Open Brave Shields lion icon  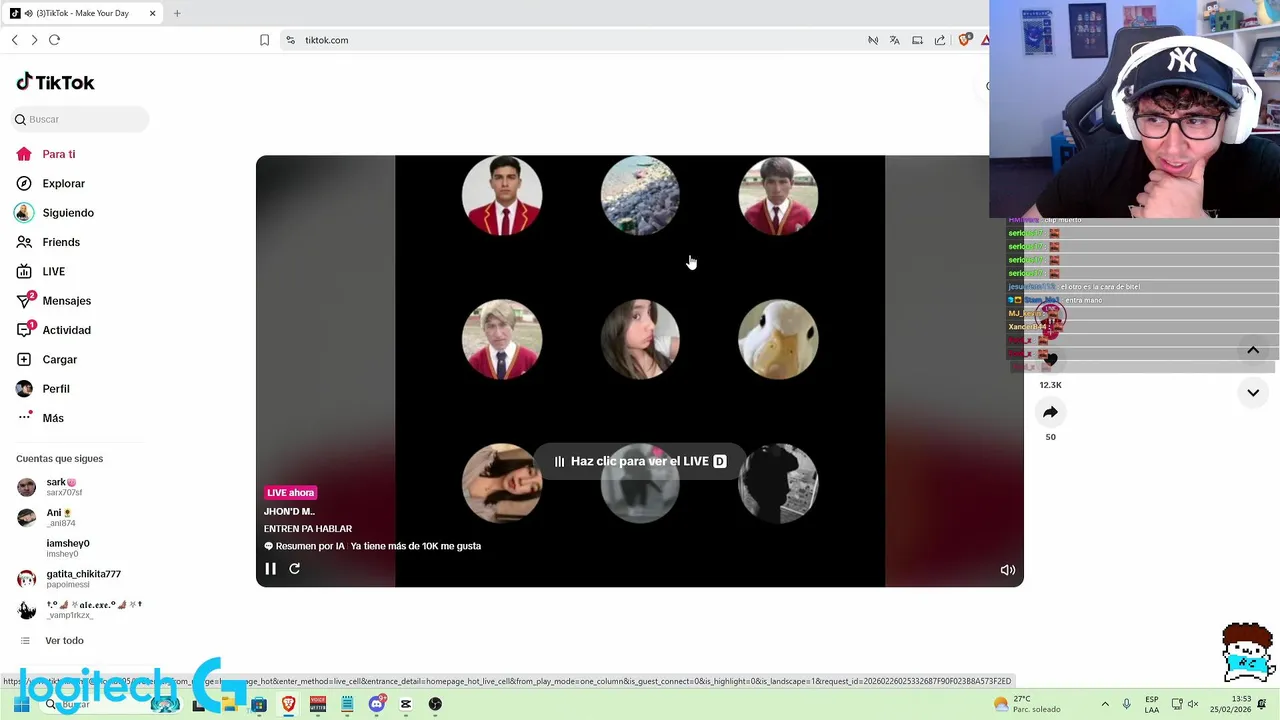964,40
